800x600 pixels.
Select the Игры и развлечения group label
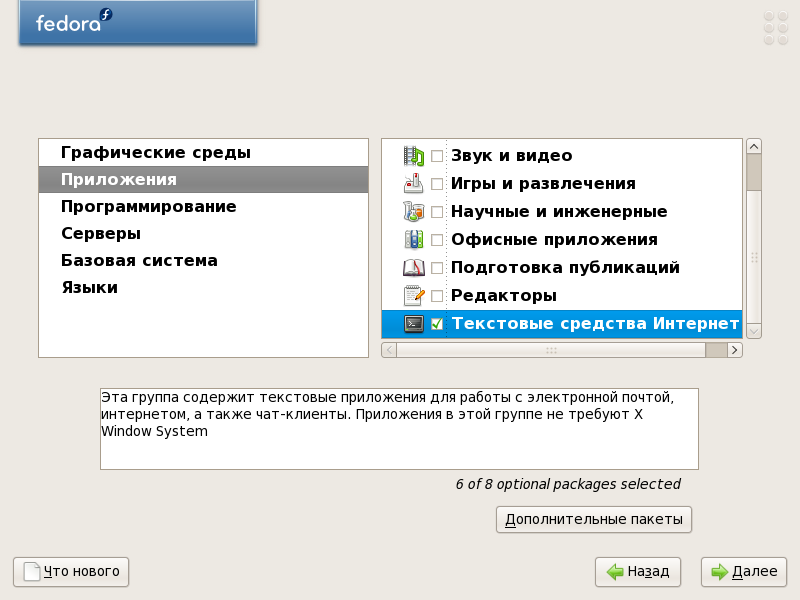[543, 184]
